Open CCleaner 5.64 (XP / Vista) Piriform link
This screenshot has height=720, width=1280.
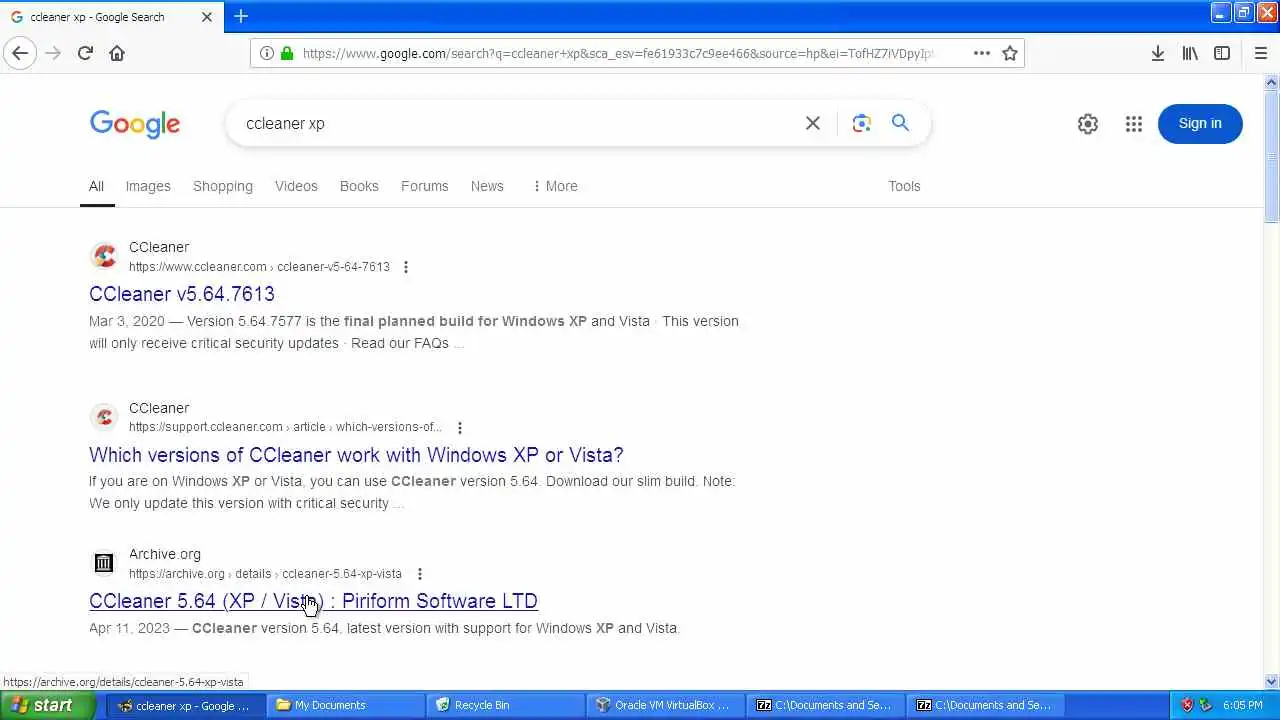(x=313, y=601)
